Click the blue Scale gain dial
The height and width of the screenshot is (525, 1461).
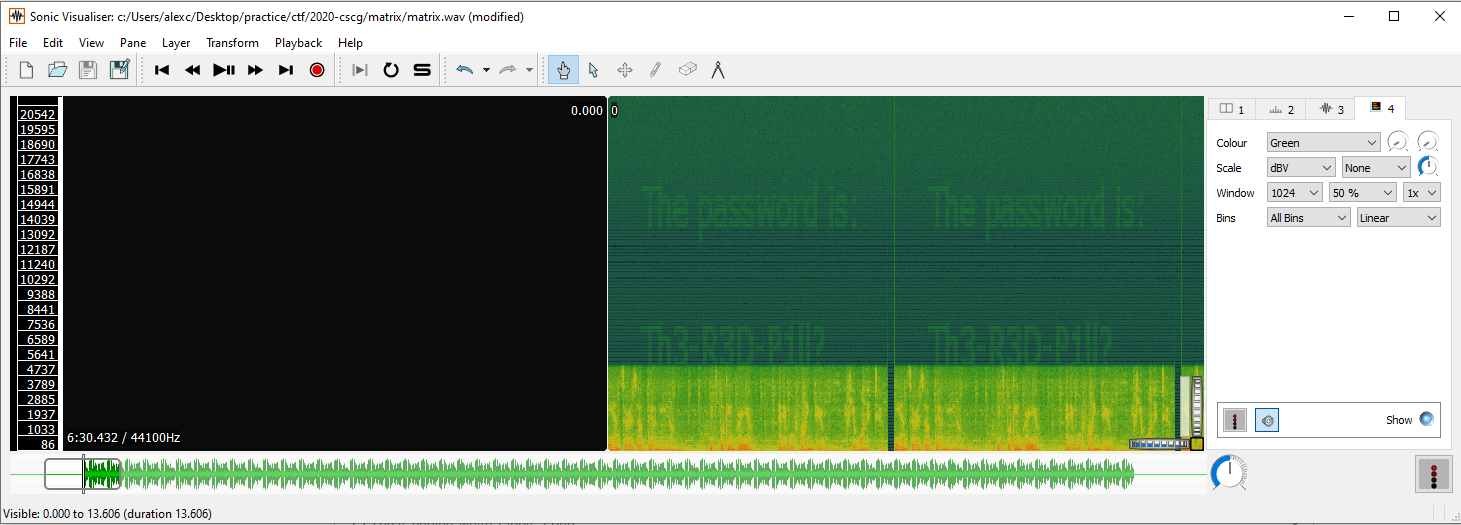1428,167
